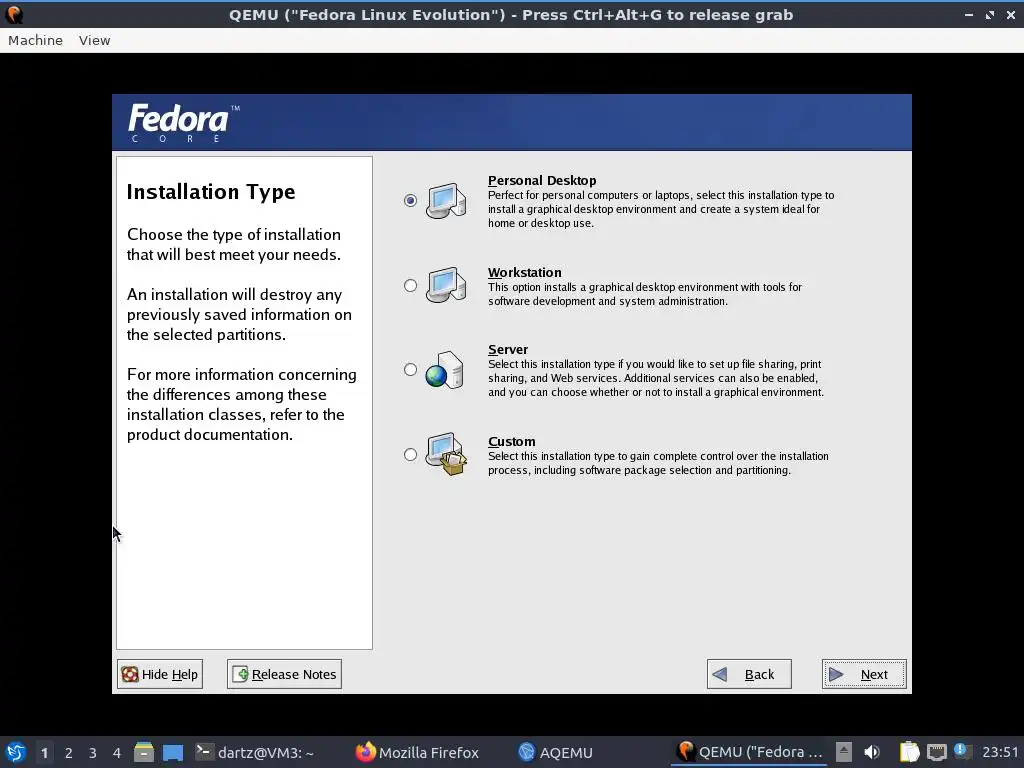Click the Workstation heading label
This screenshot has width=1024, height=768.
coord(524,272)
